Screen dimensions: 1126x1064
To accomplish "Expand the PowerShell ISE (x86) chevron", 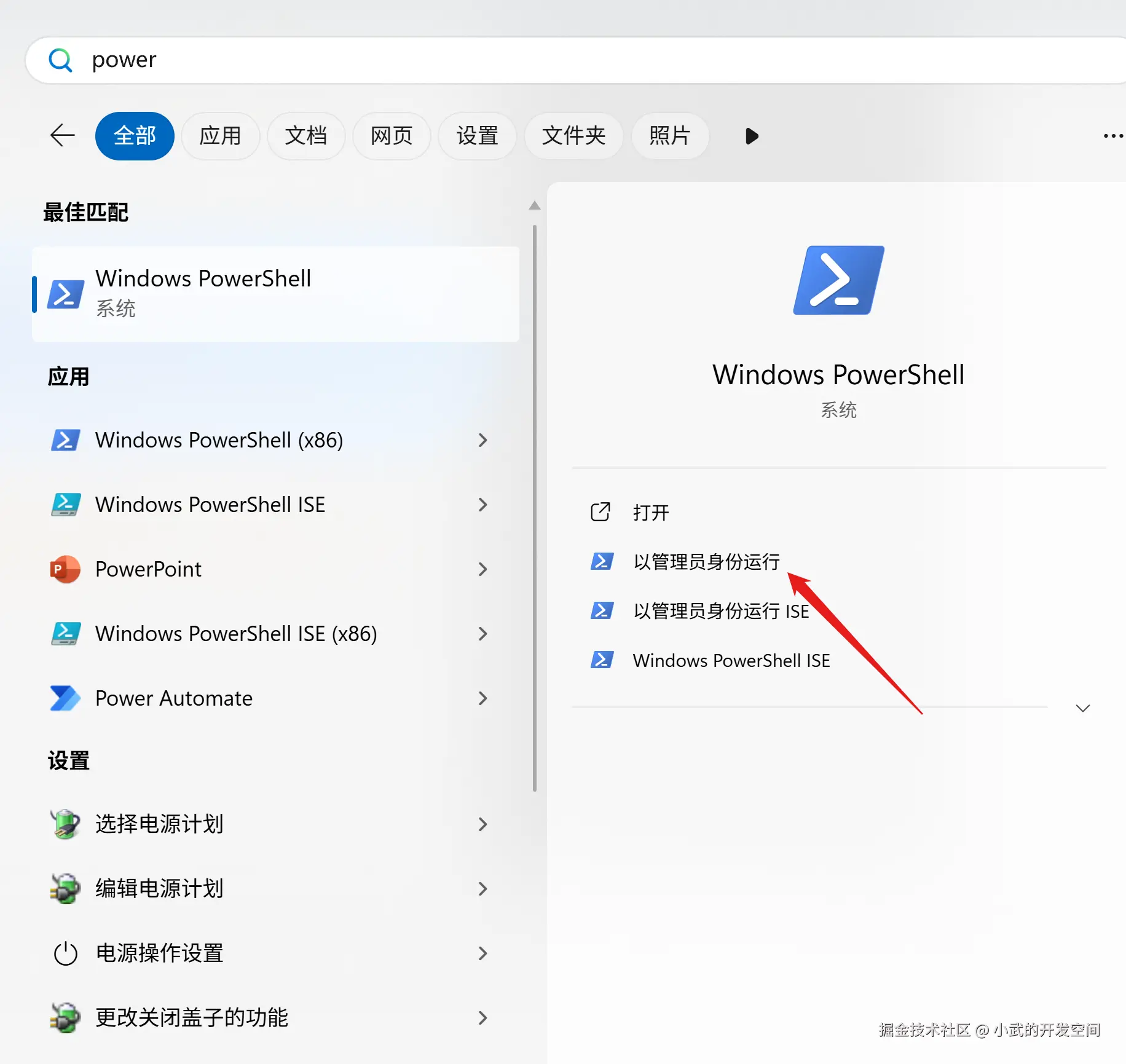I will (482, 634).
